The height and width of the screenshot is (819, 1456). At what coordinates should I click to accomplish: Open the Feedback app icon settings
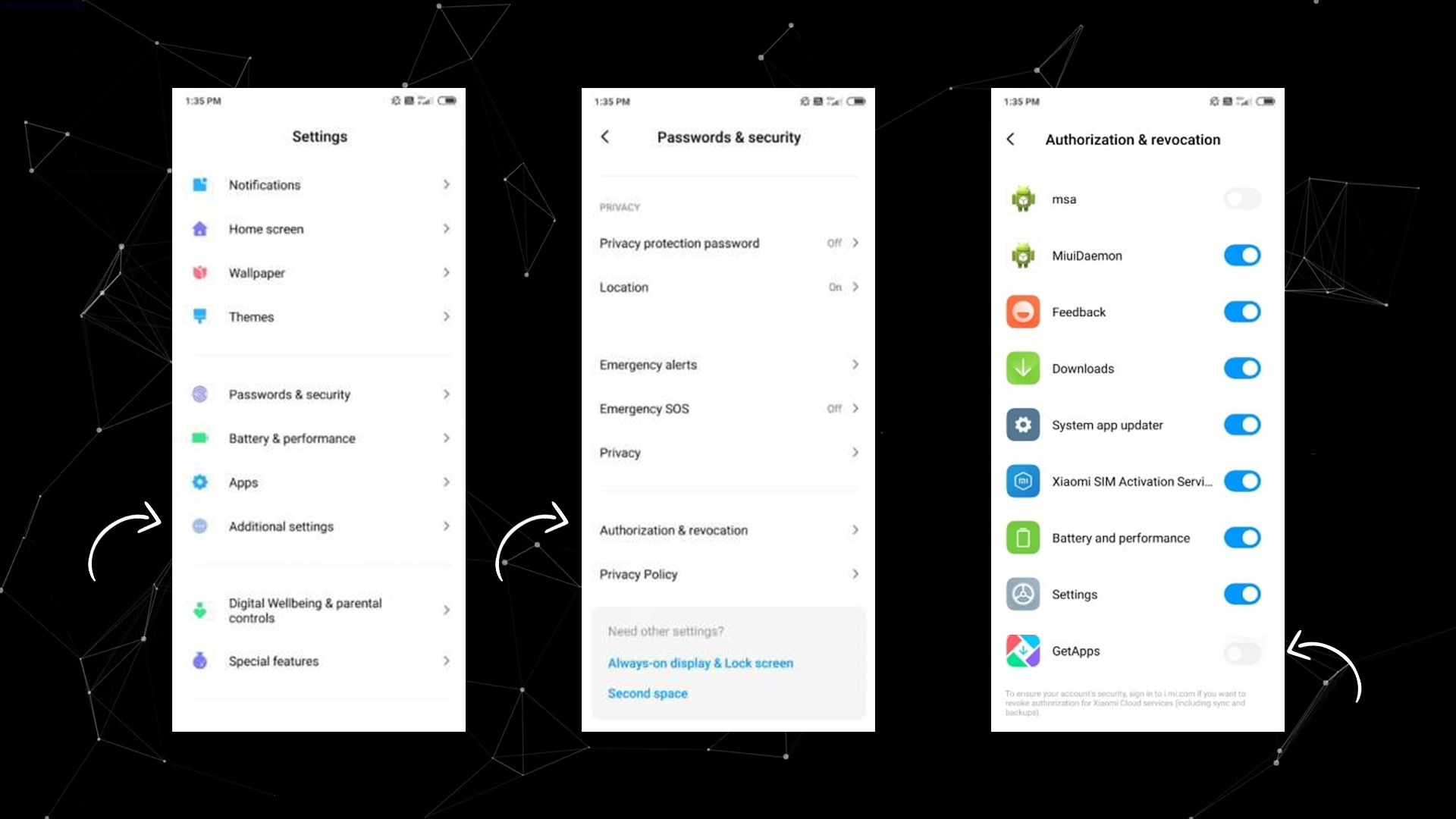pos(1022,311)
